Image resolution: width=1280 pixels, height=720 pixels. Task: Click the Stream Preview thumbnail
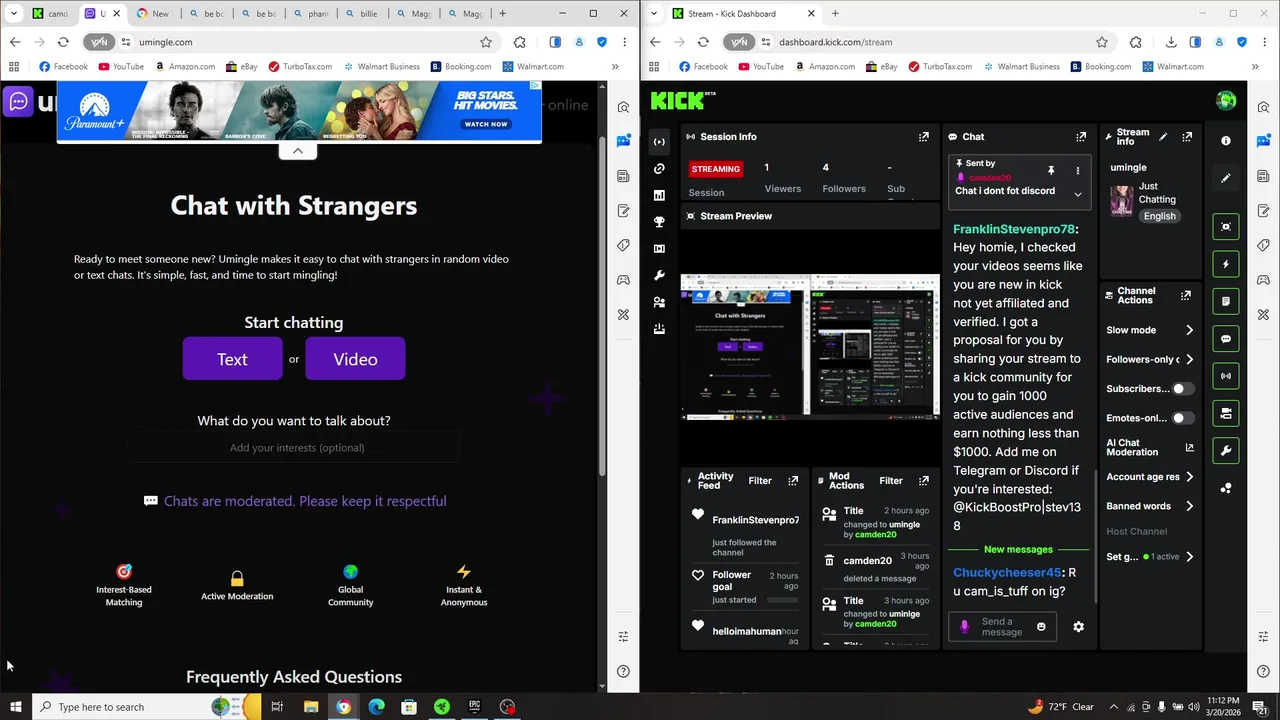pyautogui.click(x=810, y=345)
